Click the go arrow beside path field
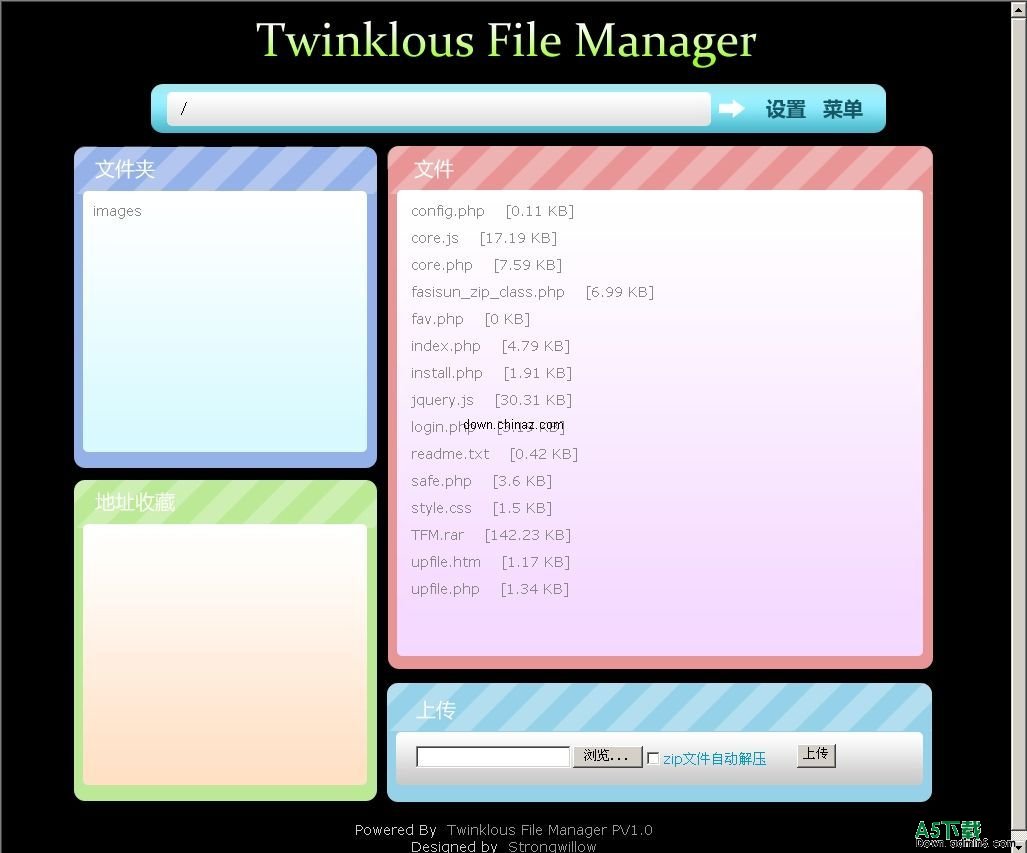The image size is (1027, 853). (731, 109)
